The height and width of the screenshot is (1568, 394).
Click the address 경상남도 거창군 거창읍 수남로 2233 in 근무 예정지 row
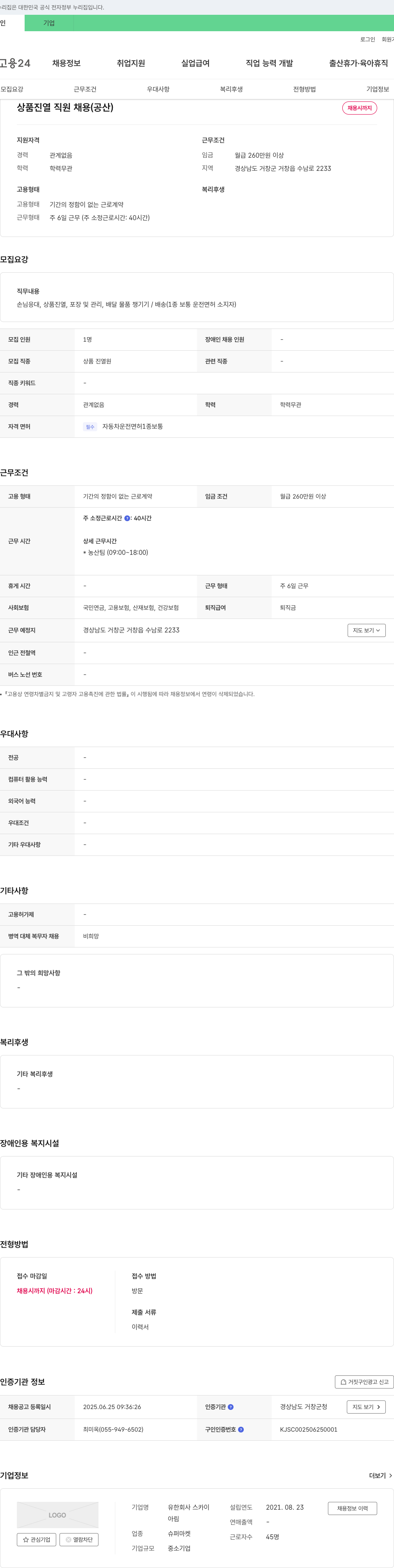tap(131, 630)
